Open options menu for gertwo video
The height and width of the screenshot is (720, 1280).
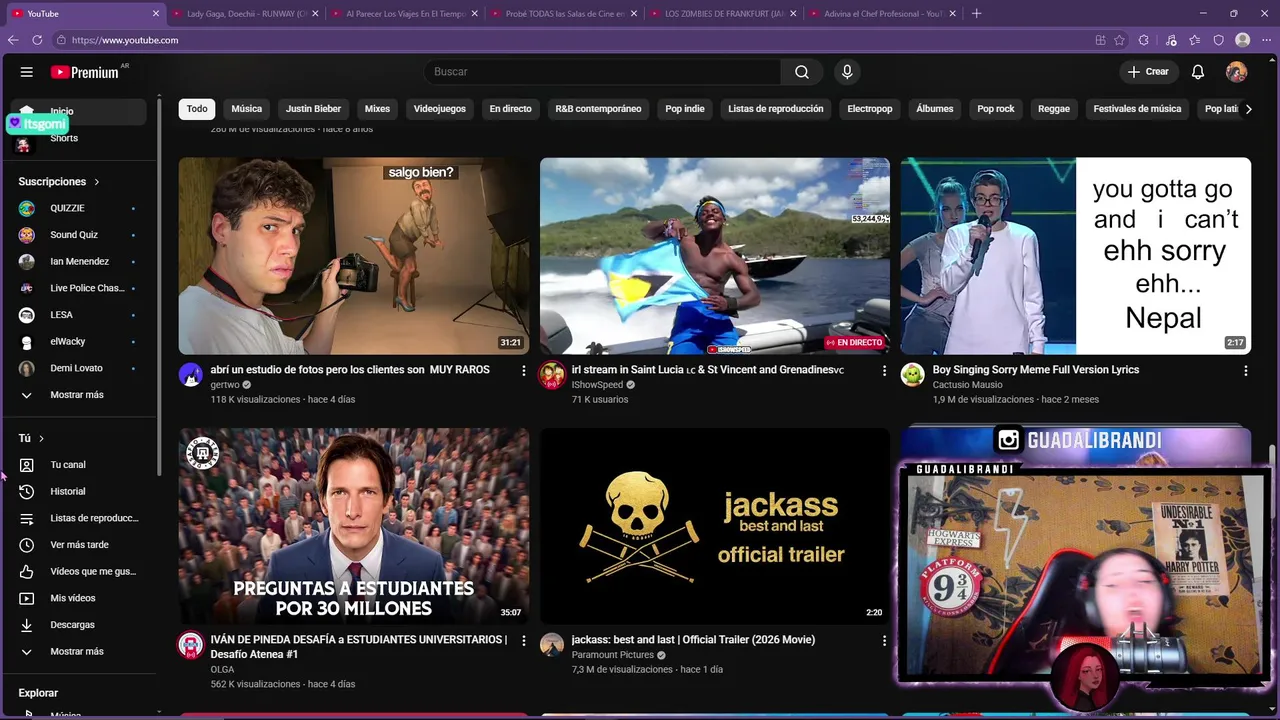(523, 370)
